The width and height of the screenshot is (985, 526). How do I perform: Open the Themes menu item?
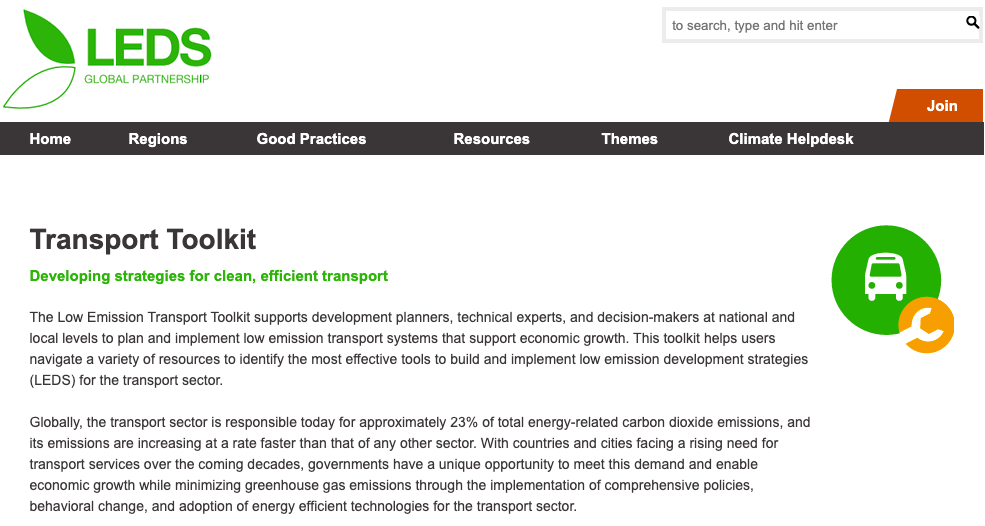tap(629, 139)
